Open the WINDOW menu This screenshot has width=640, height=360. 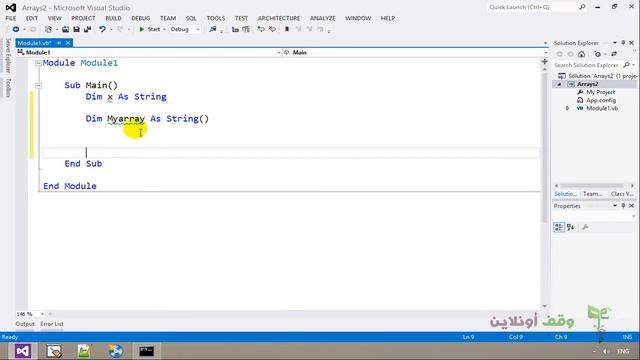click(358, 18)
